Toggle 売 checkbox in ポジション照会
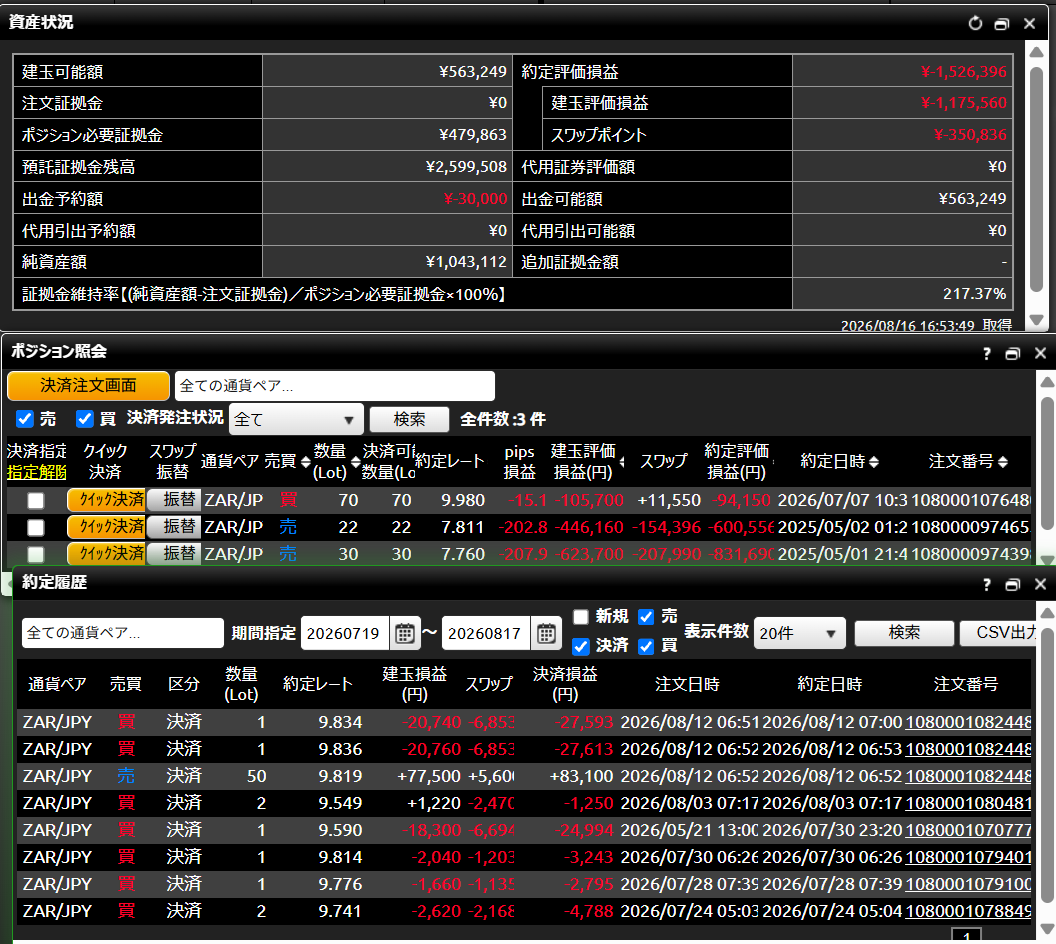 click(x=25, y=419)
